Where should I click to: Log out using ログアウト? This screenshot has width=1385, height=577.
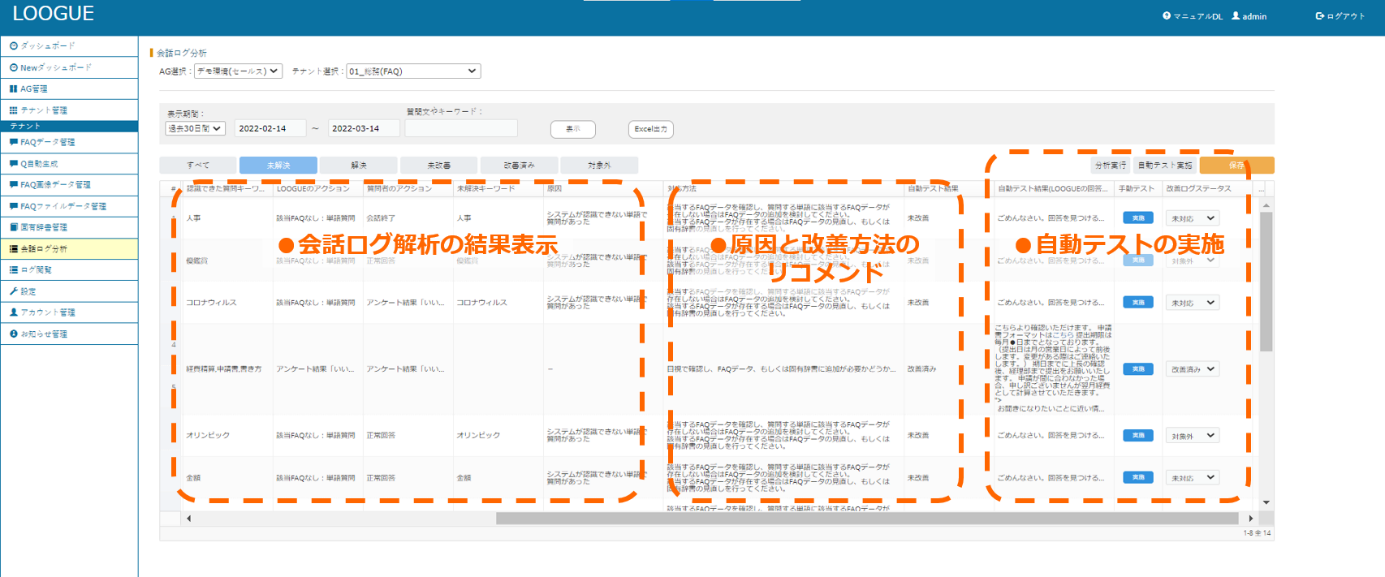point(1340,16)
